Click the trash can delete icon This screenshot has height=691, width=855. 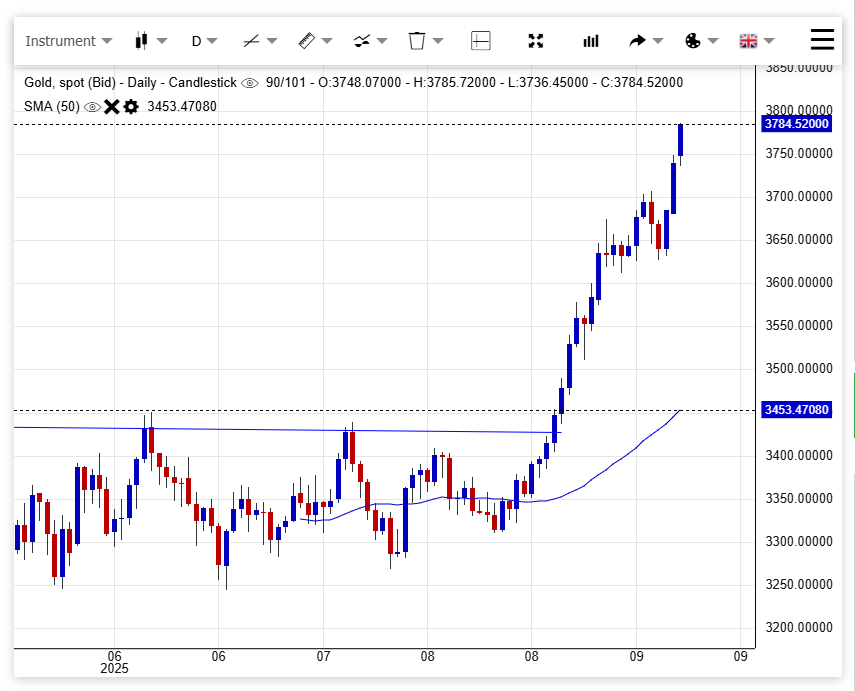tap(425, 41)
